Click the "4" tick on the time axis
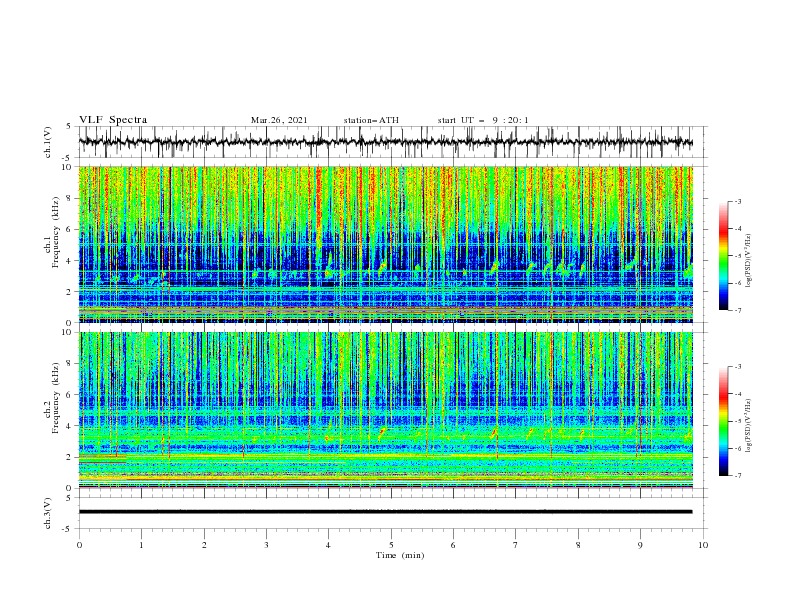The width and height of the screenshot is (792, 612). pyautogui.click(x=328, y=545)
